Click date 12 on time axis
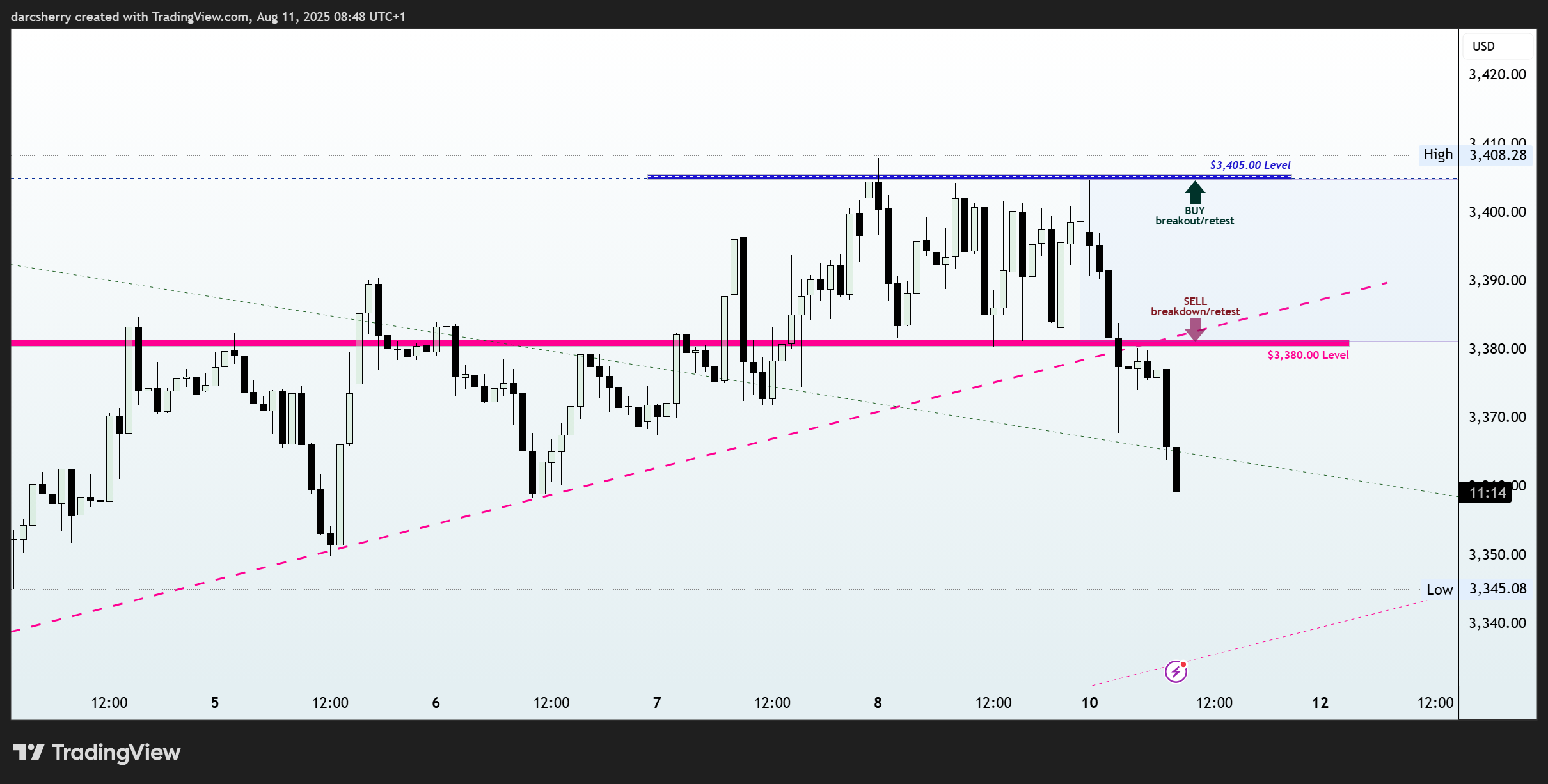 click(1320, 703)
